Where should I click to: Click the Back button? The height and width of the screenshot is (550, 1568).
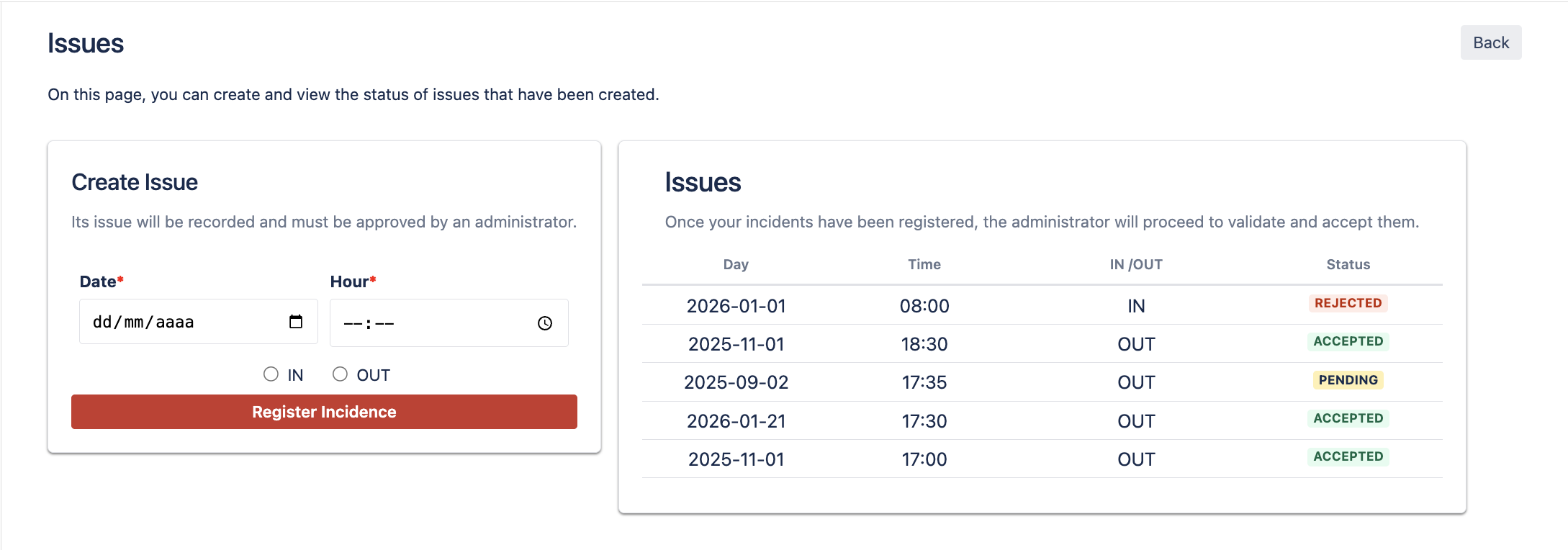[1490, 42]
